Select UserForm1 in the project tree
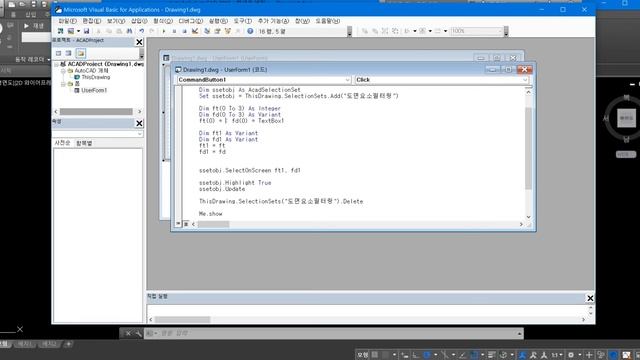 [x=94, y=90]
